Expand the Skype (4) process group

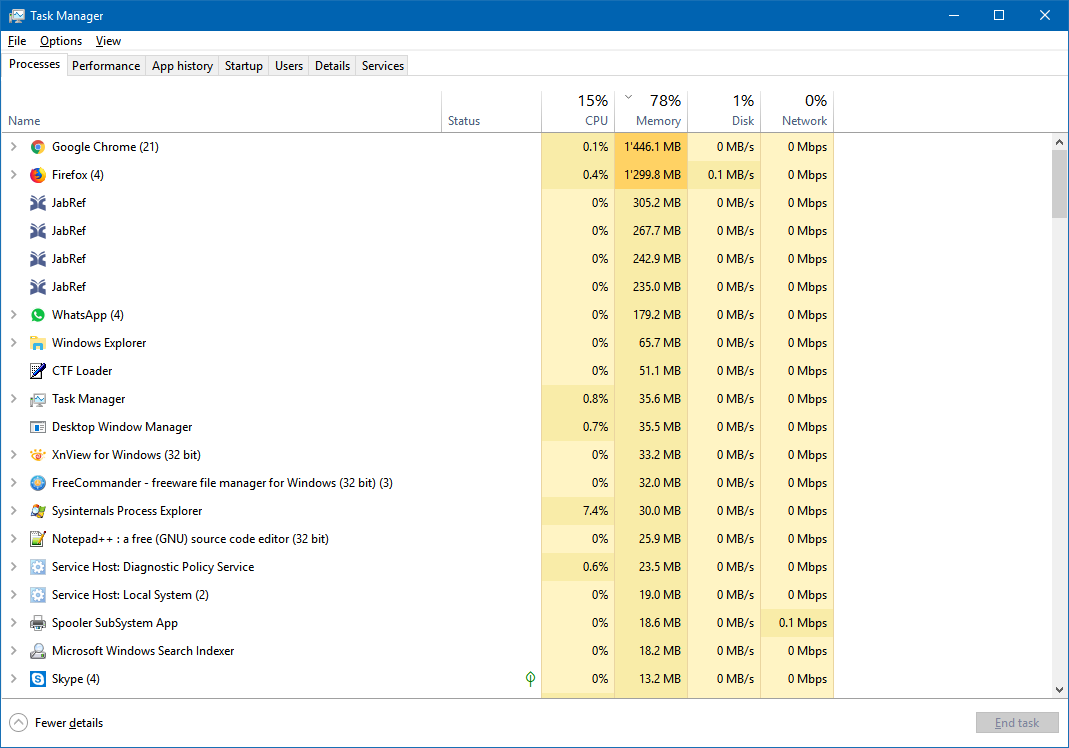coord(14,678)
